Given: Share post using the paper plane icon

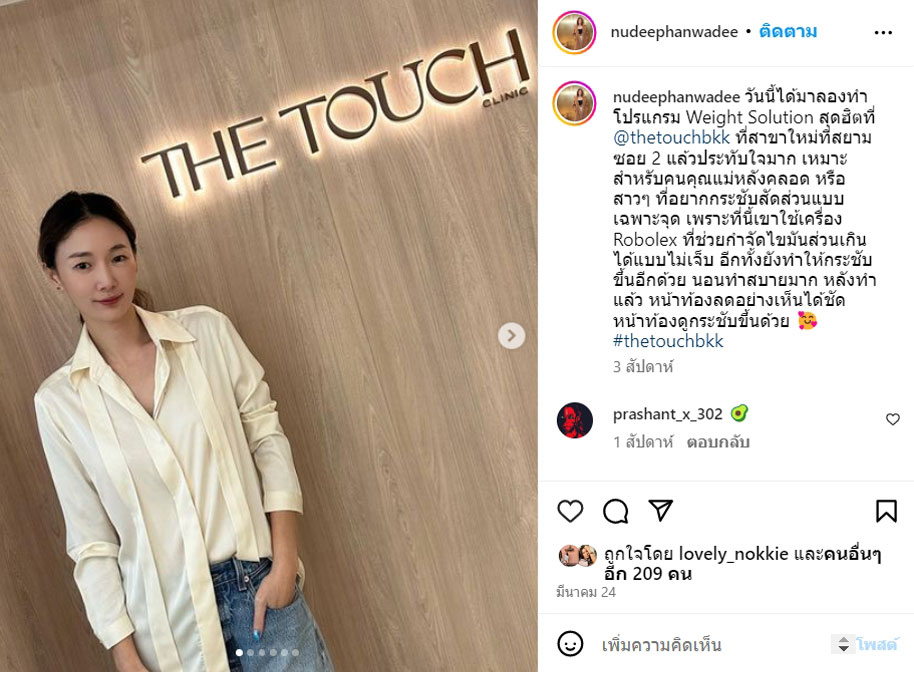Looking at the screenshot, I should [661, 510].
